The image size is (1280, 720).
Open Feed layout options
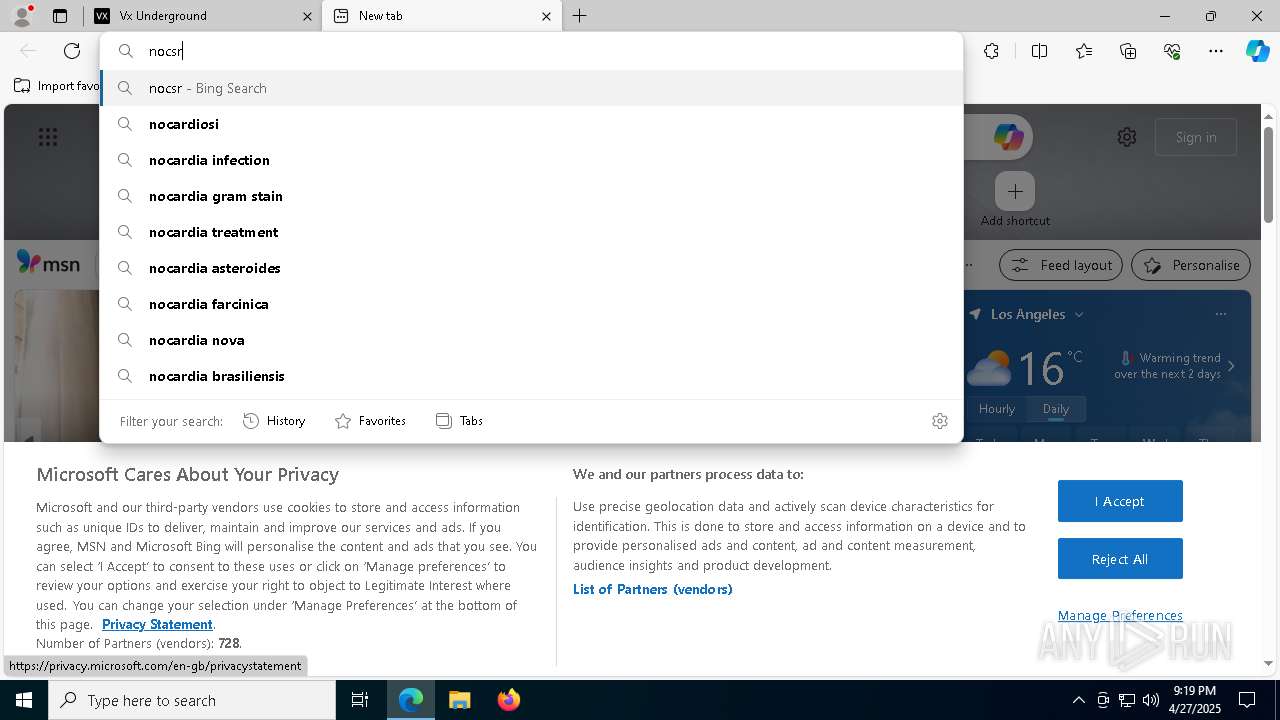(1062, 265)
